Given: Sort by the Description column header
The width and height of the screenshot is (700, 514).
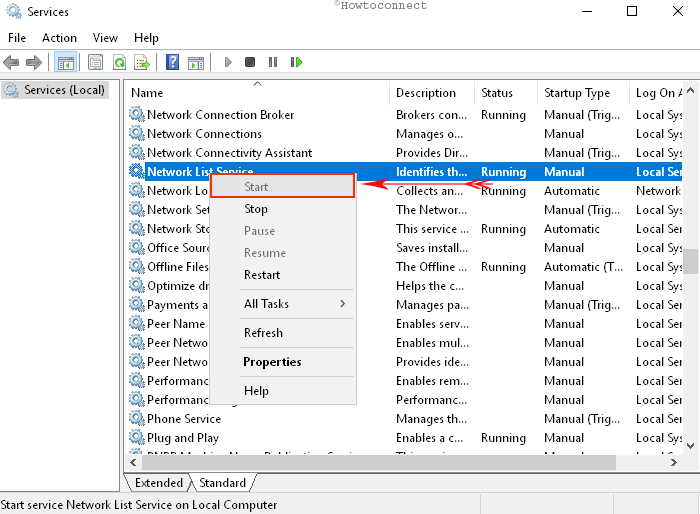Looking at the screenshot, I should pyautogui.click(x=432, y=93).
